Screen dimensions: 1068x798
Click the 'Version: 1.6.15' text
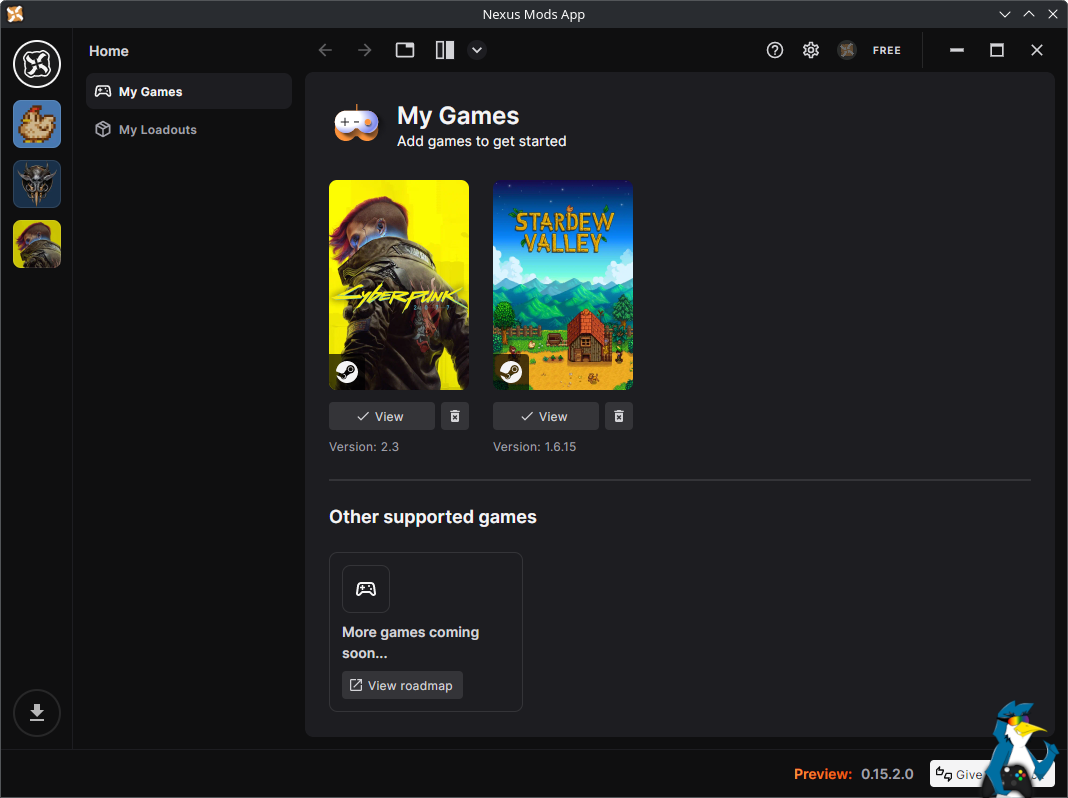click(535, 447)
